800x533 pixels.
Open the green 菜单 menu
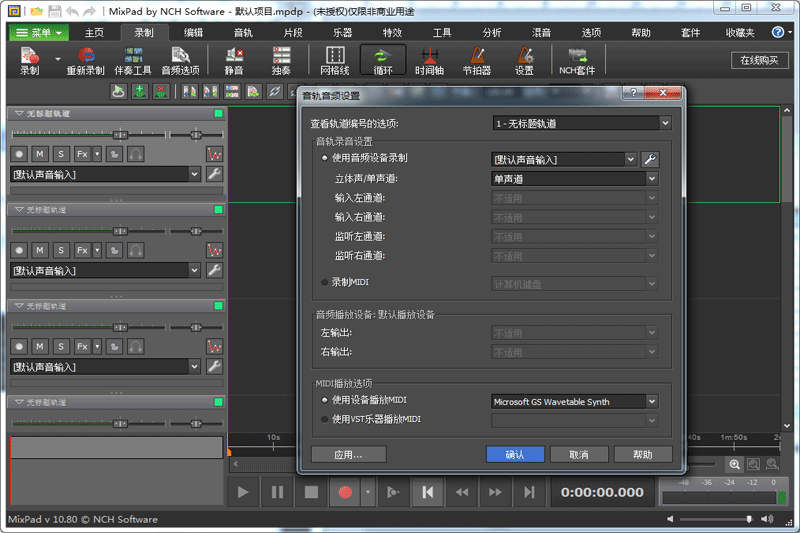39,33
